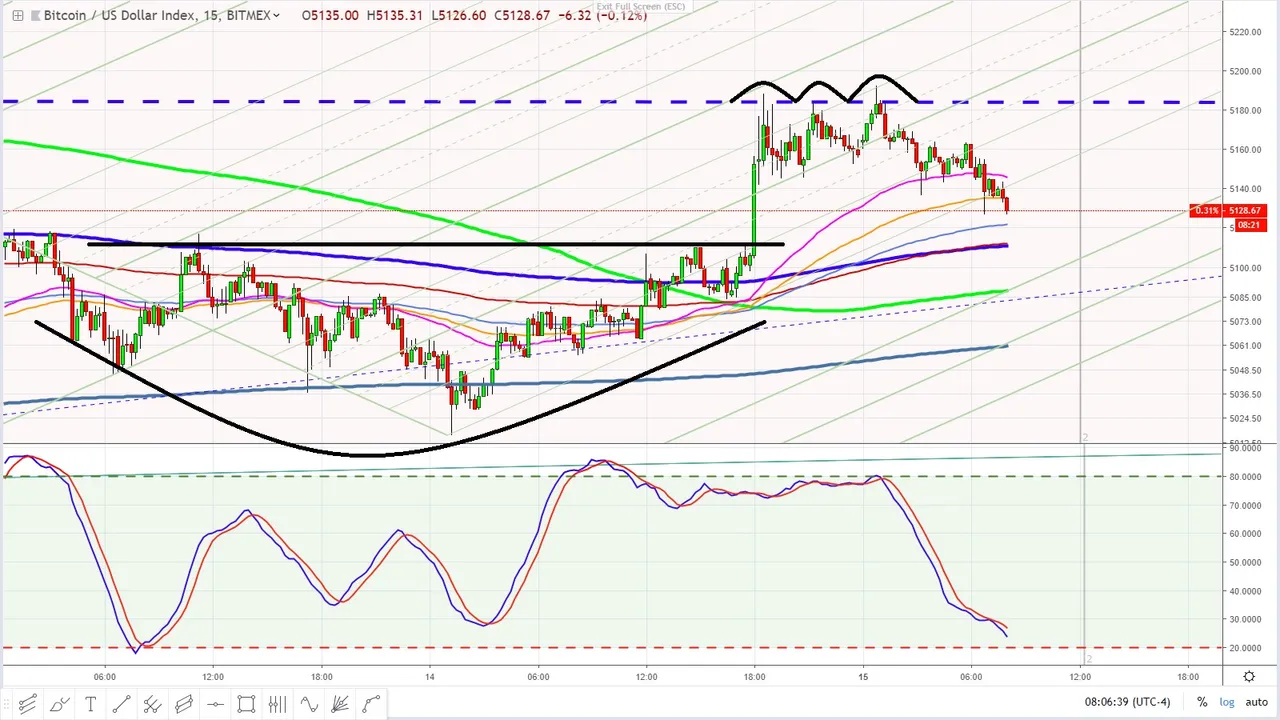Toggle percent scale mode

pyautogui.click(x=1202, y=702)
